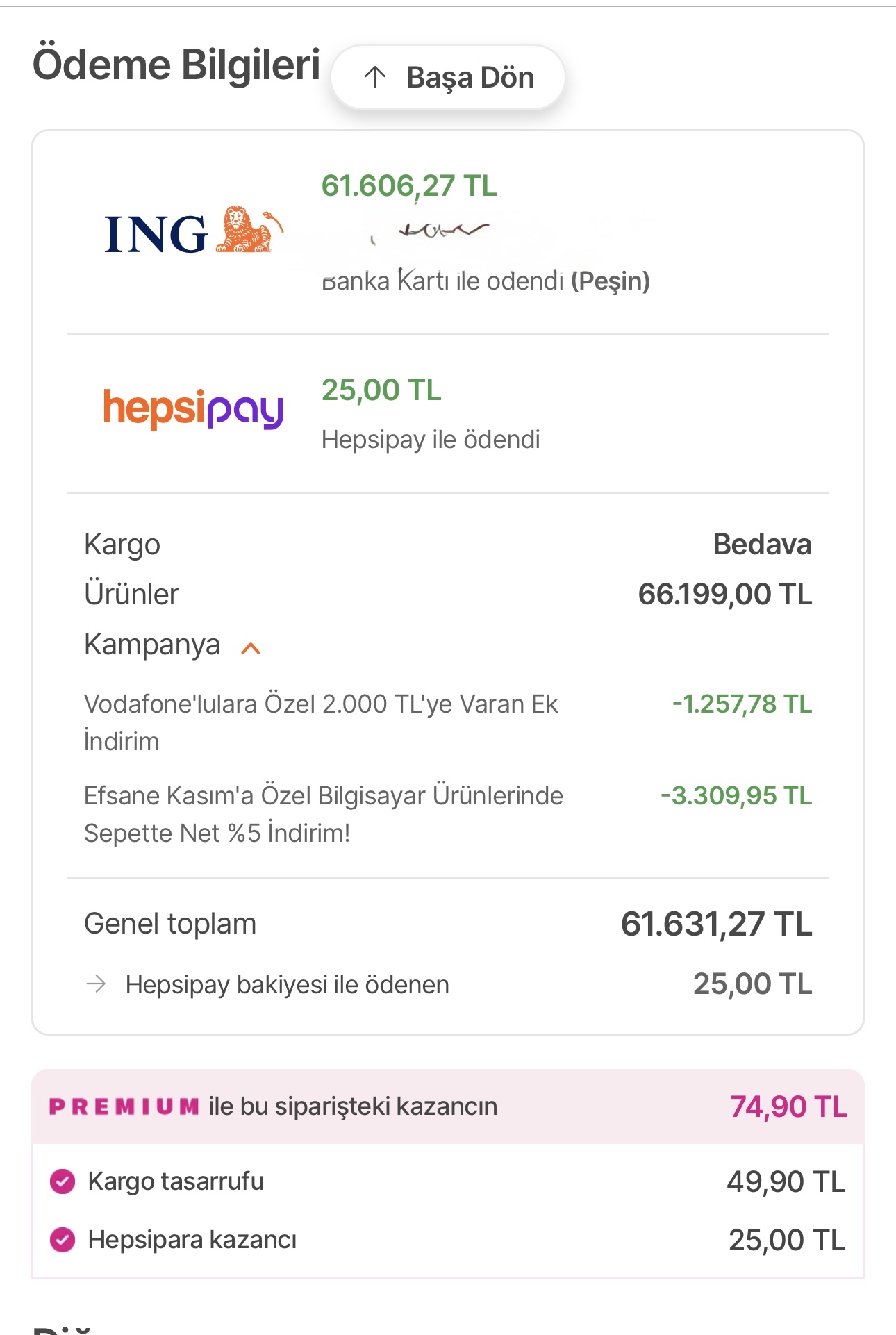The image size is (896, 1335).
Task: Tap the Kampanya label
Action: [x=152, y=645]
